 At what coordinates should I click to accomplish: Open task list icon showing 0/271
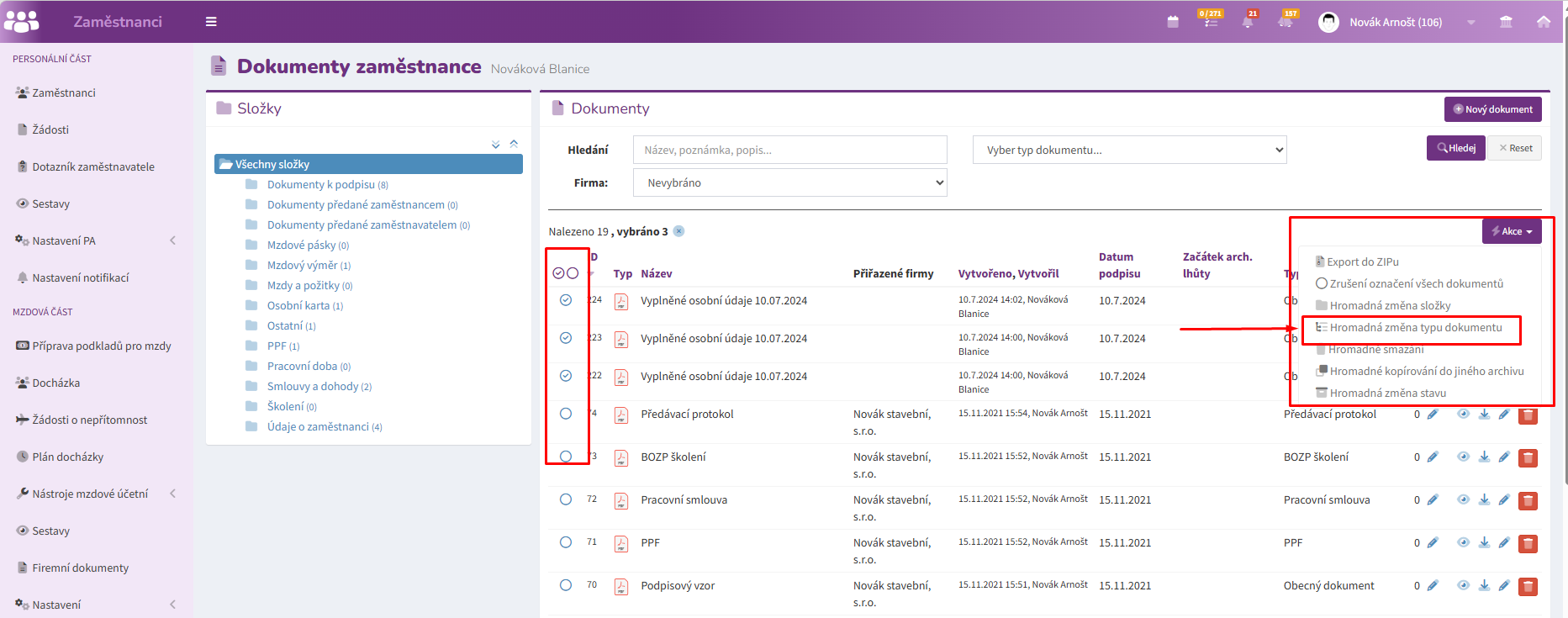pos(1211,20)
